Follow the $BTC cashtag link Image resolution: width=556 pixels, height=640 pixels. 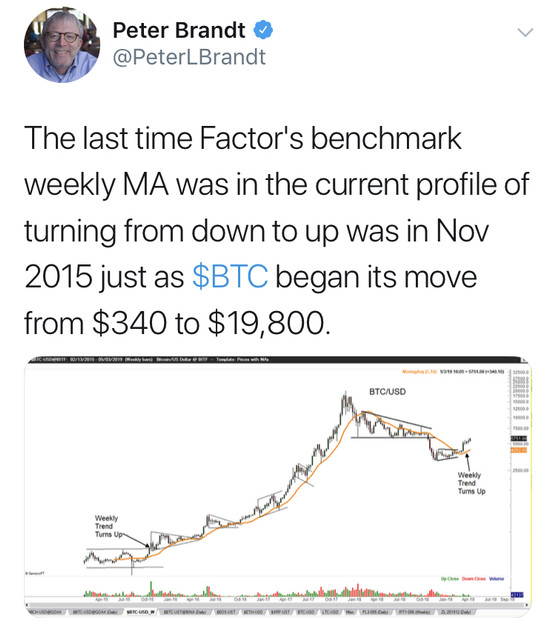coord(230,276)
